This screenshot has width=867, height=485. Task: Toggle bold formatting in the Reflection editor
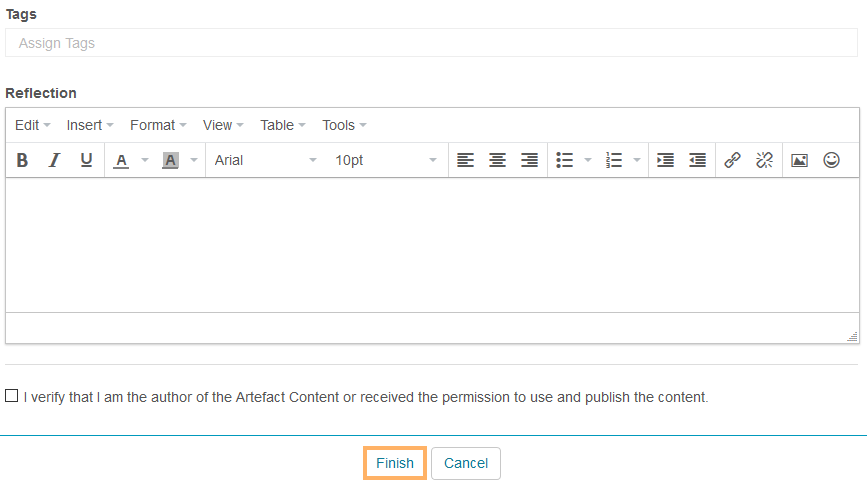click(23, 160)
